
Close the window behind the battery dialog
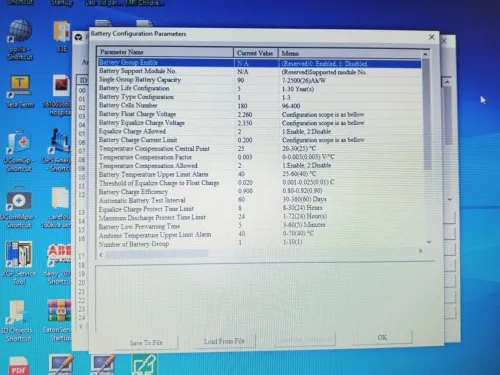(444, 41)
